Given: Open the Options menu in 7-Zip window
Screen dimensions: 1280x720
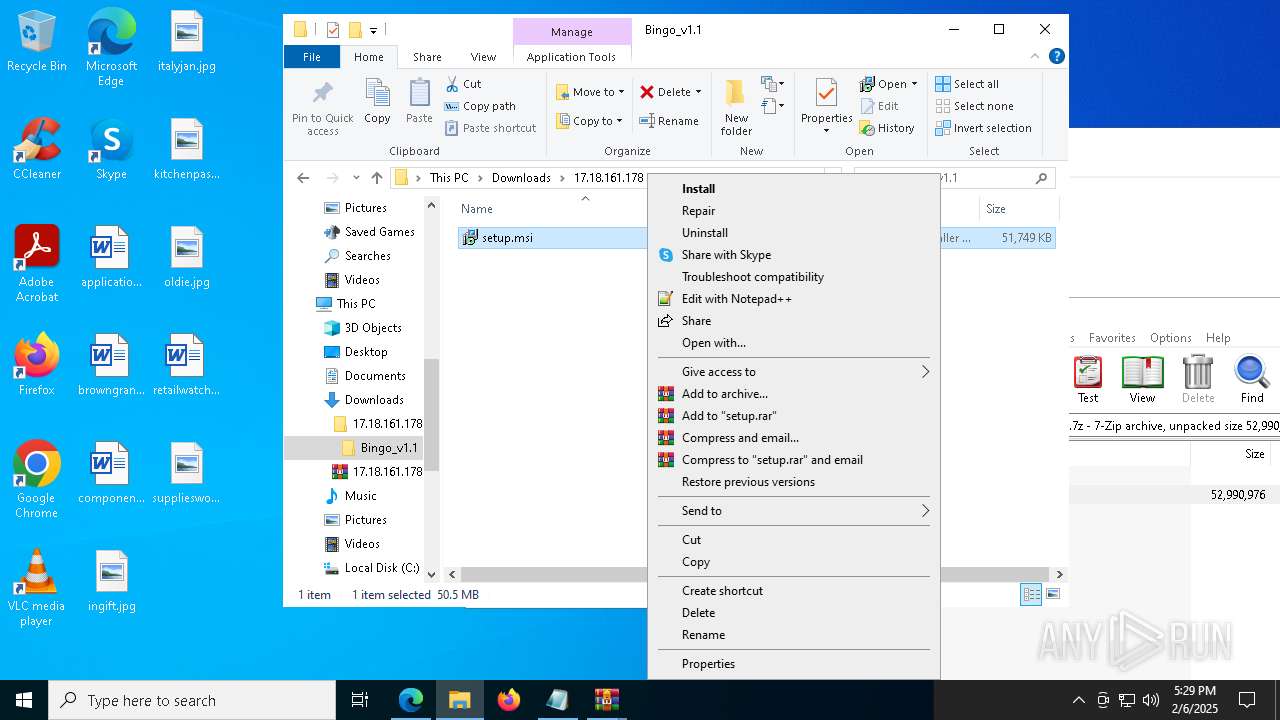Looking at the screenshot, I should [1170, 338].
